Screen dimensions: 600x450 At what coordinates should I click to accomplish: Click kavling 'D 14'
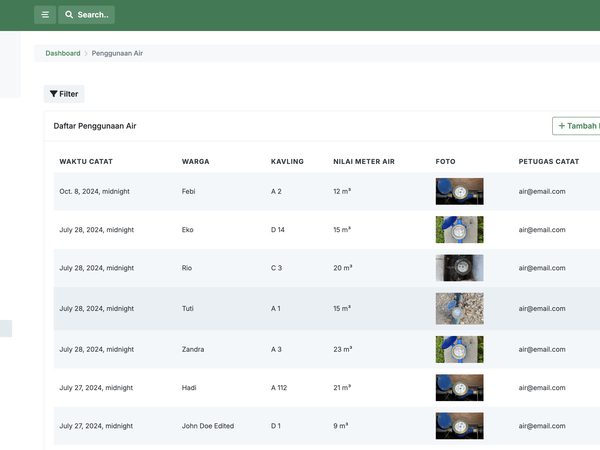click(278, 230)
